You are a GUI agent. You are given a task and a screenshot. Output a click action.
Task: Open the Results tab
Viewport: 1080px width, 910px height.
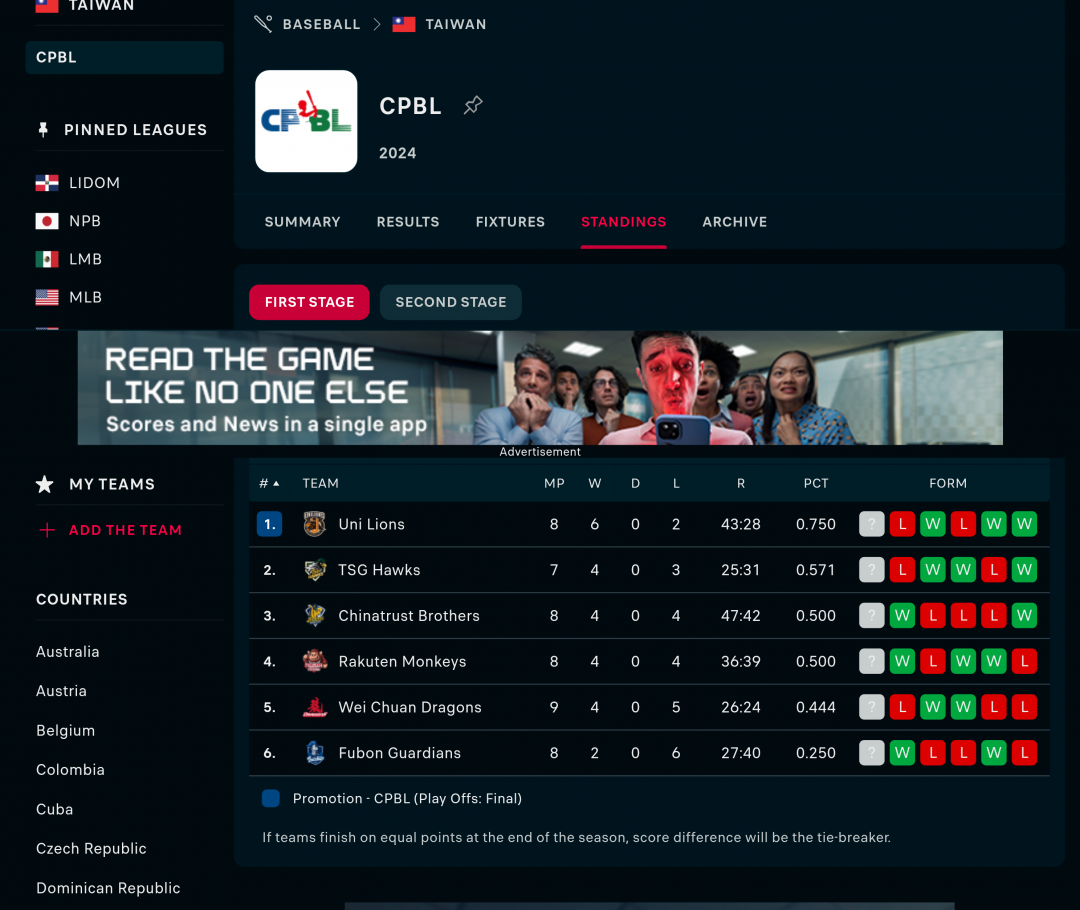point(408,222)
